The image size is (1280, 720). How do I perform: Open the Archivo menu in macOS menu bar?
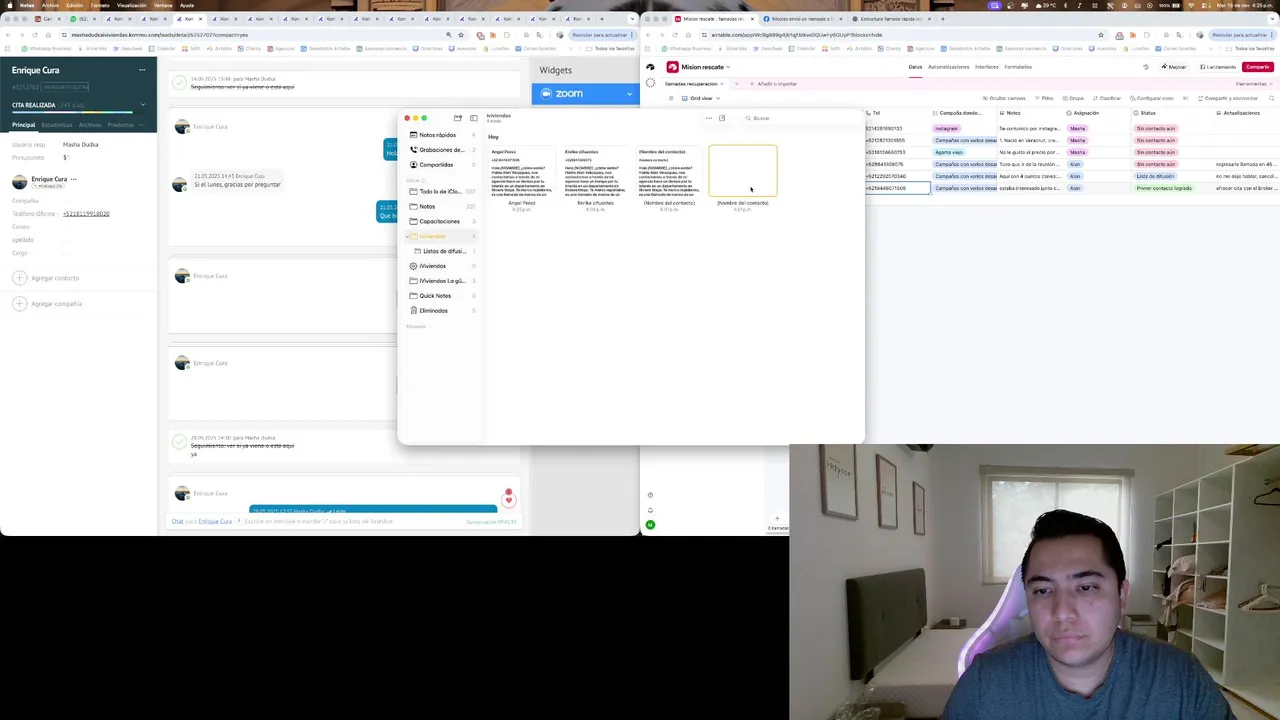50,5
